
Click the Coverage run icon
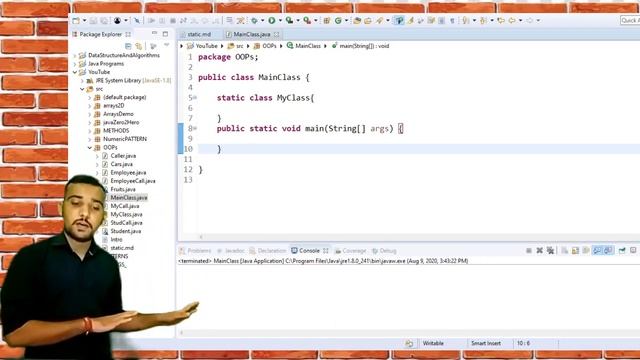tap(289, 20)
